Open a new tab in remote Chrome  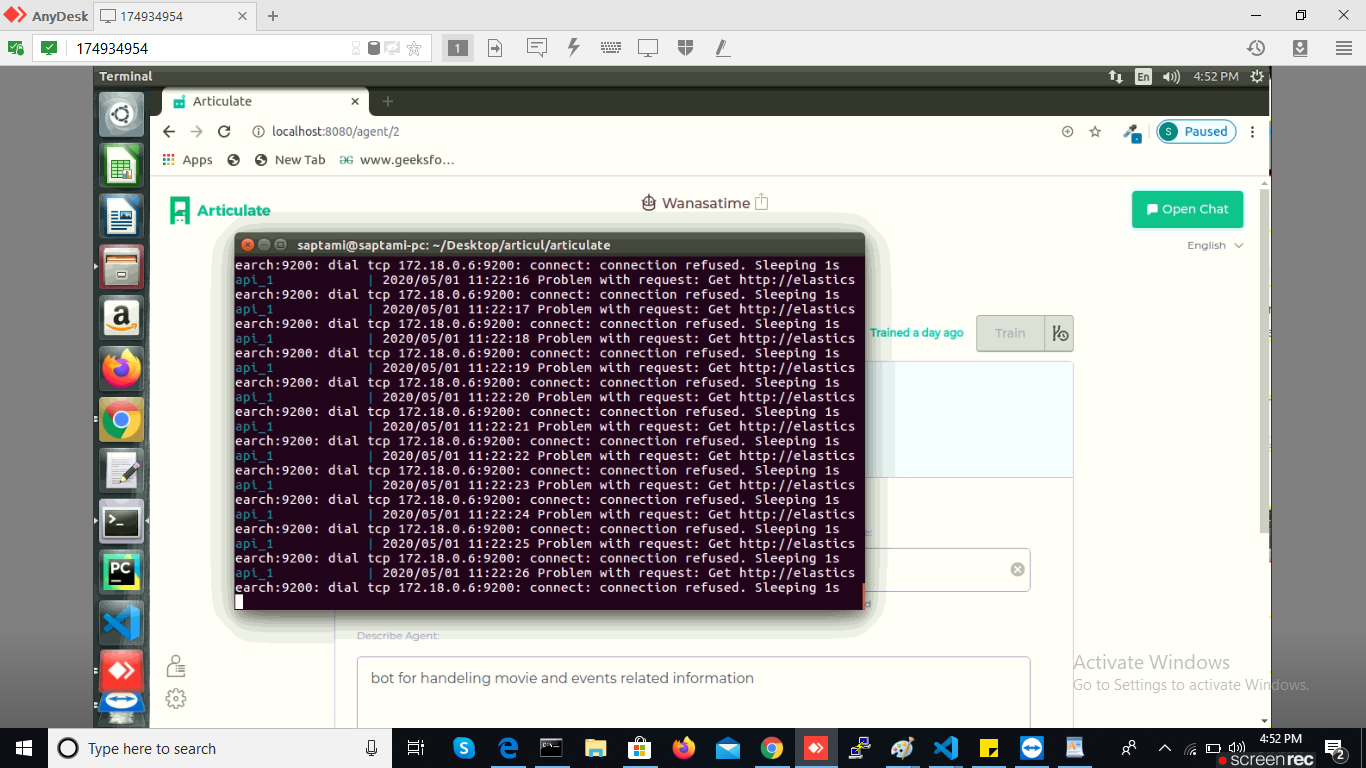pyautogui.click(x=388, y=101)
